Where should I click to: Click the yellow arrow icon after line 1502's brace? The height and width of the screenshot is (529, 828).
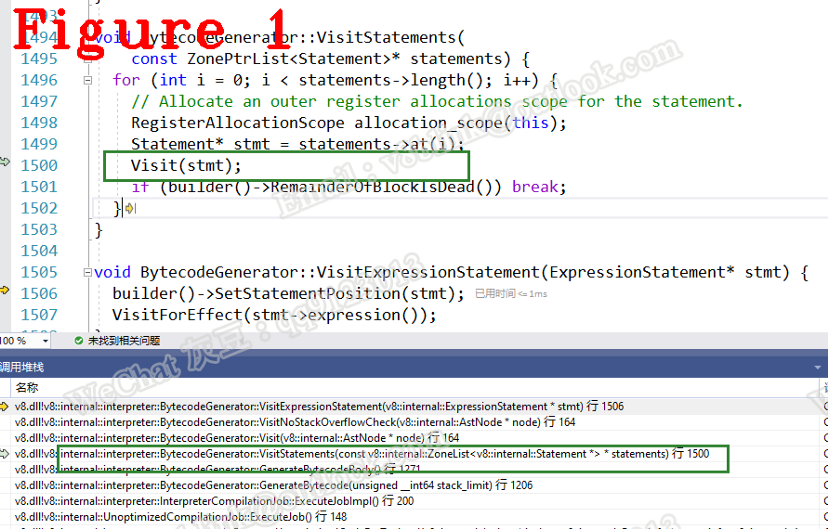pos(130,209)
